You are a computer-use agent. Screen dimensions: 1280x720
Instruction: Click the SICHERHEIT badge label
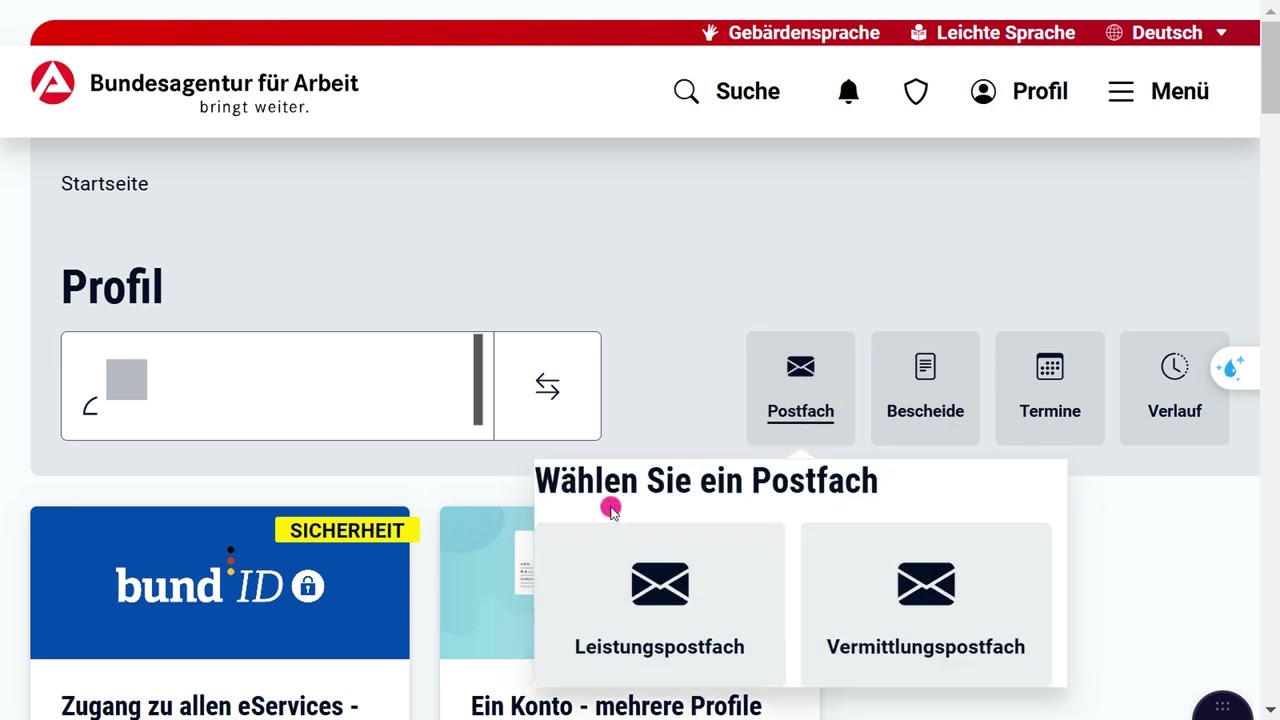pos(347,530)
